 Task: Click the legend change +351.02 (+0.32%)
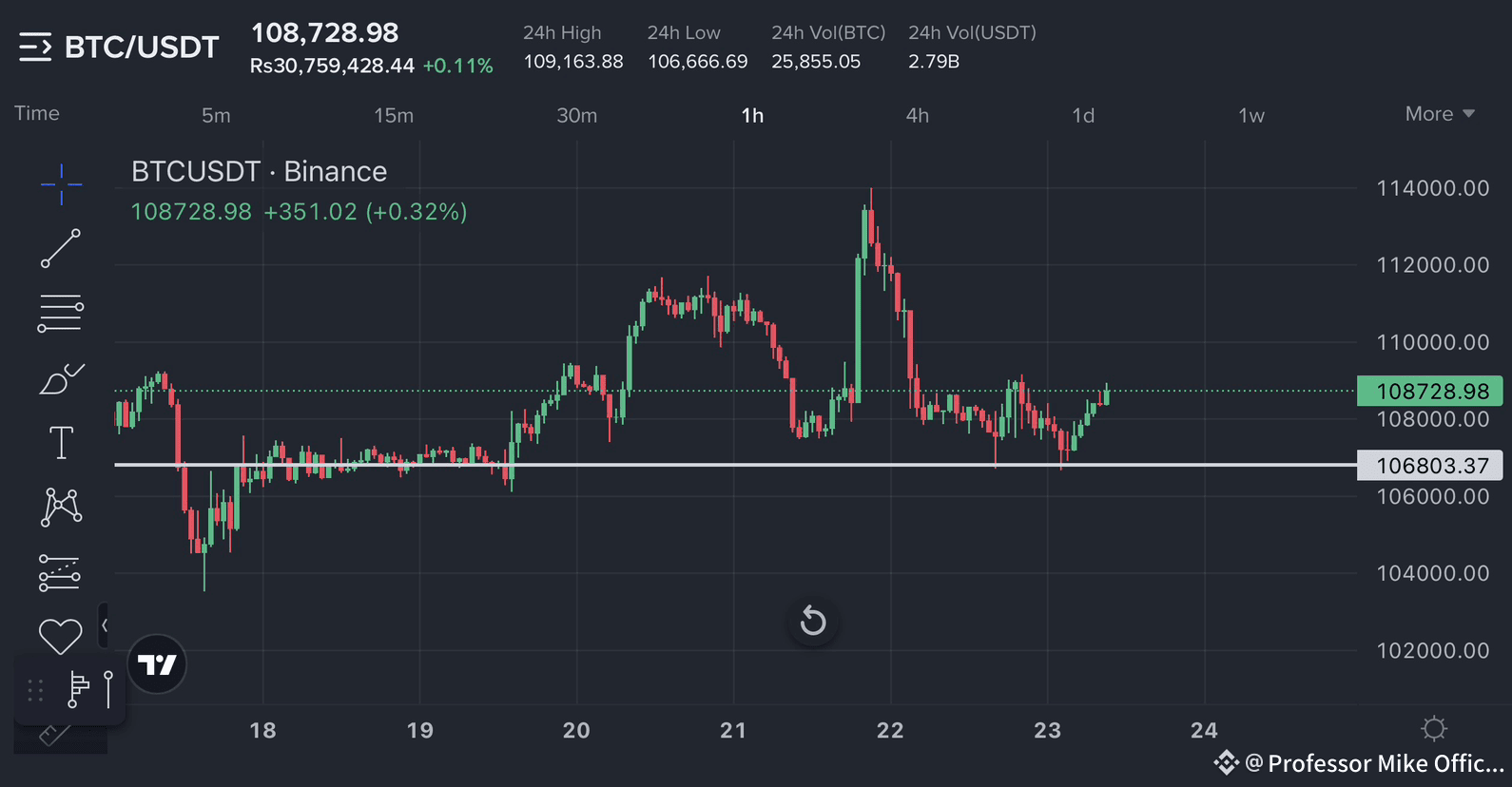[x=365, y=211]
